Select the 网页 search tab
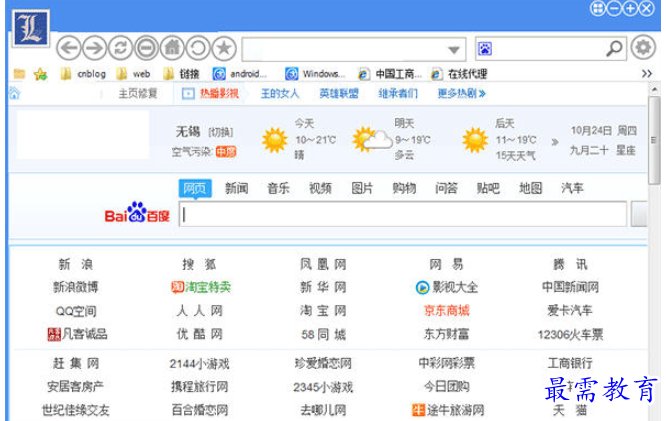The height and width of the screenshot is (421, 666). click(x=195, y=188)
